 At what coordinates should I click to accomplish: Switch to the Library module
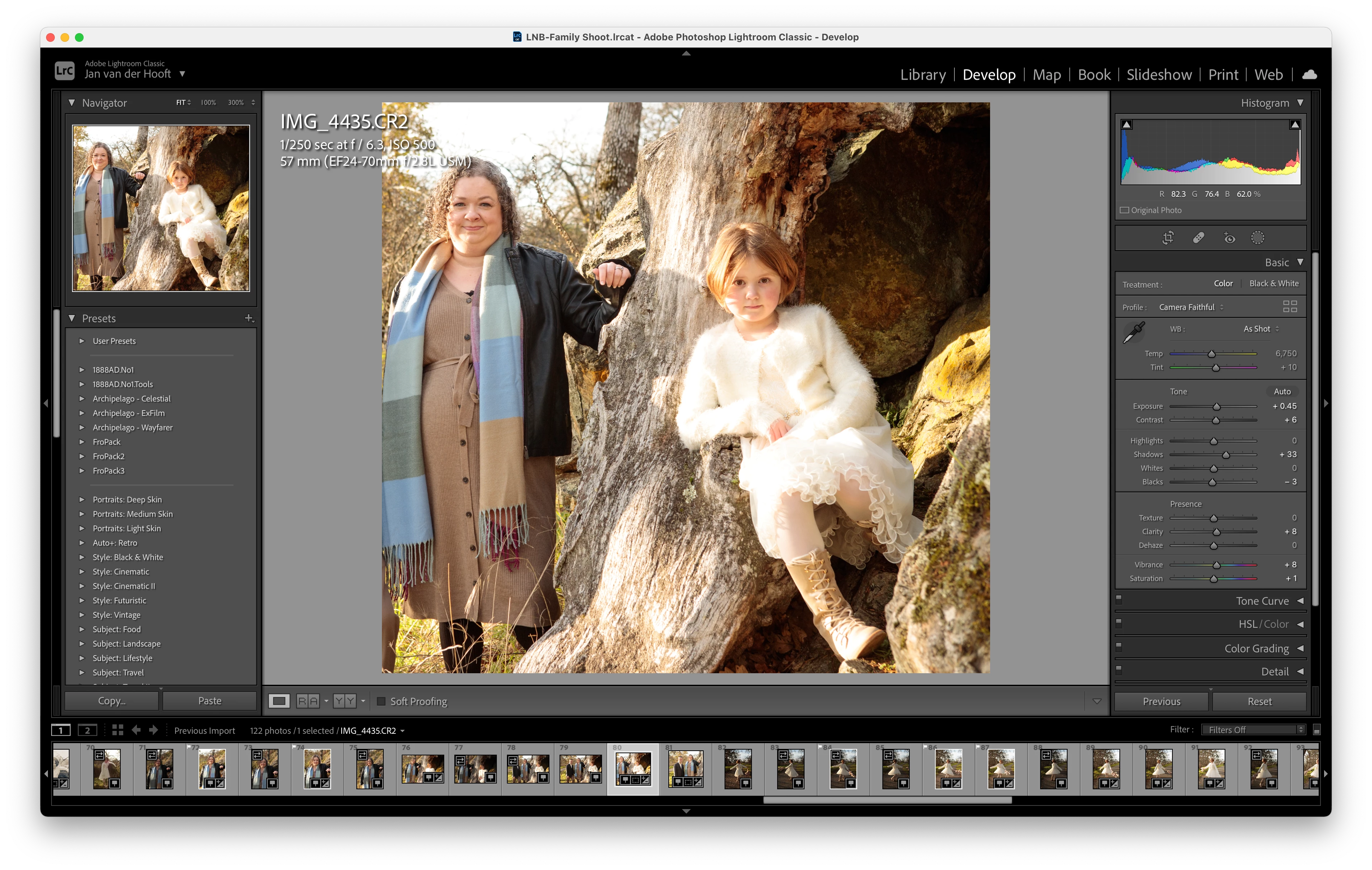click(x=922, y=75)
